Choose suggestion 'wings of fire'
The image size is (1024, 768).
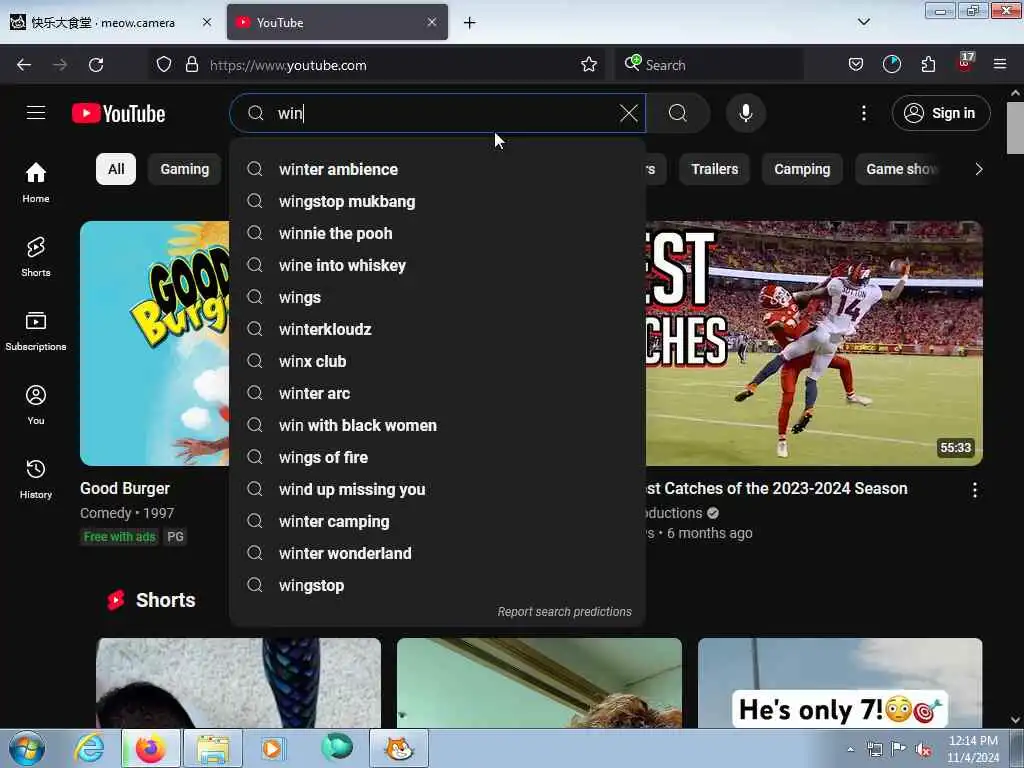point(438,457)
